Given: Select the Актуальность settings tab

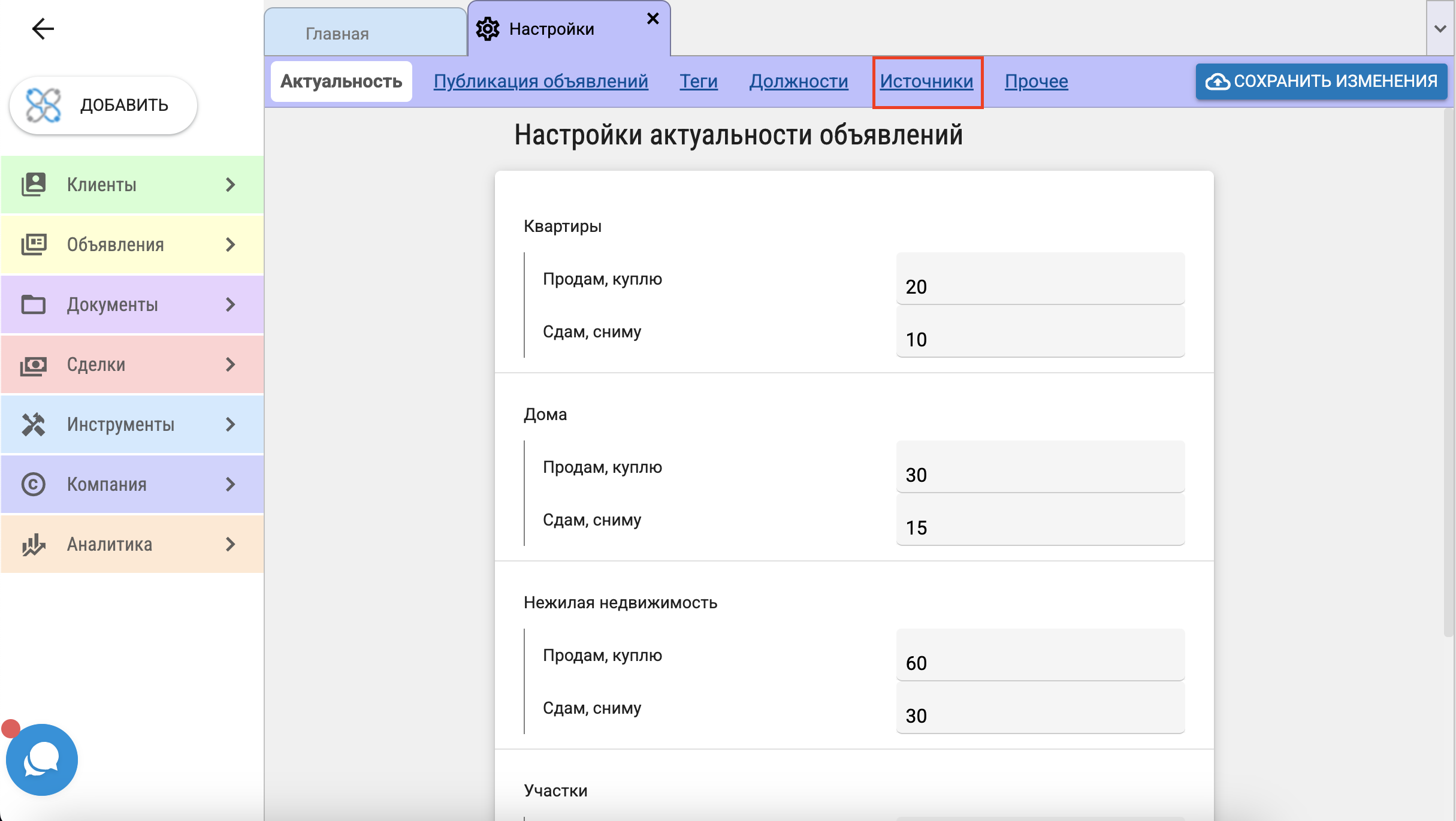Looking at the screenshot, I should [342, 82].
